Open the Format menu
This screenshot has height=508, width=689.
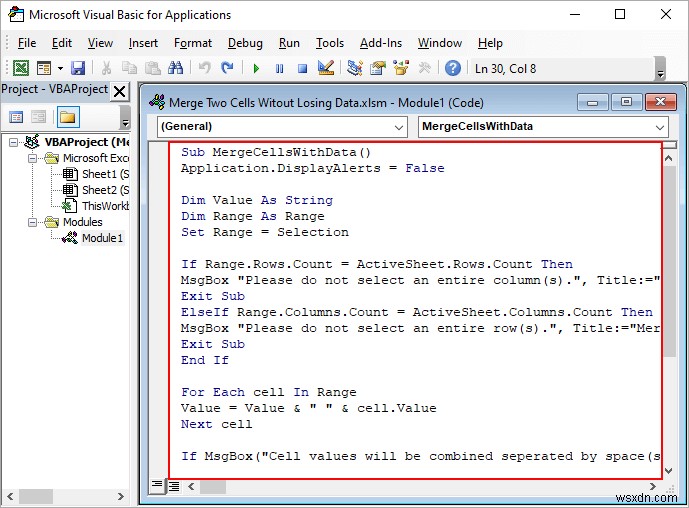(193, 43)
